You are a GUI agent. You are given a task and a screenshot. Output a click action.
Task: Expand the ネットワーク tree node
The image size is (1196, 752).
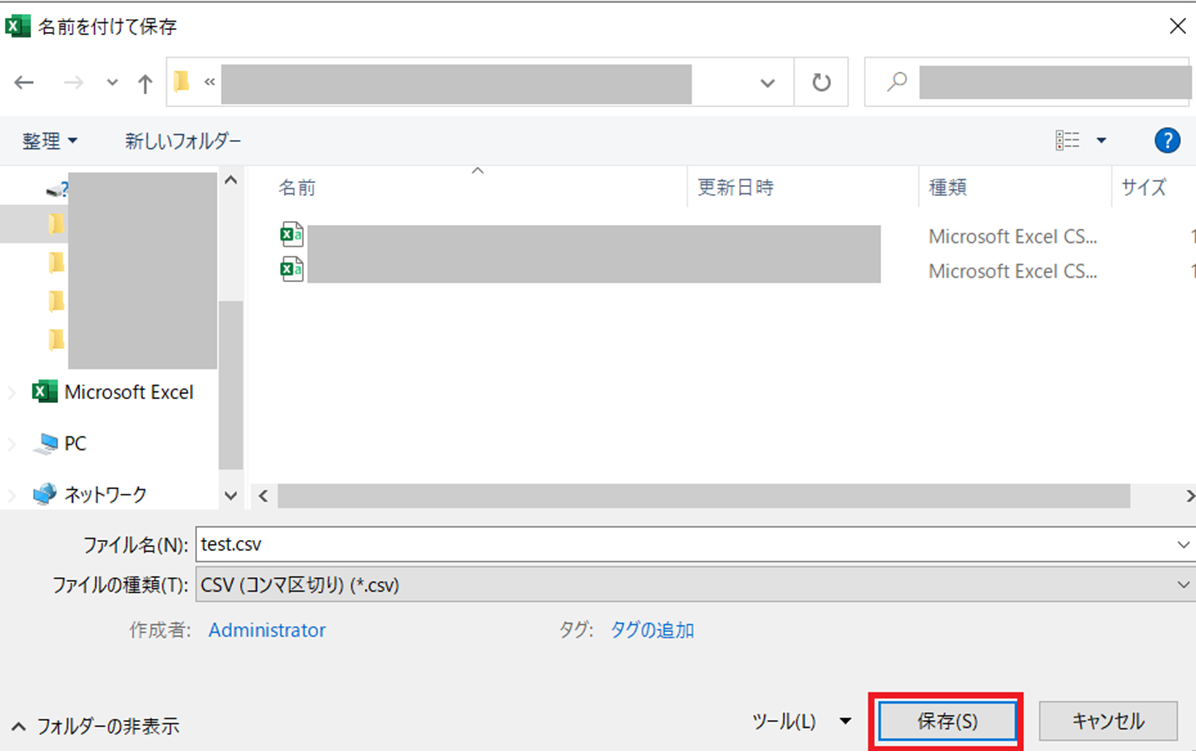[x=13, y=494]
